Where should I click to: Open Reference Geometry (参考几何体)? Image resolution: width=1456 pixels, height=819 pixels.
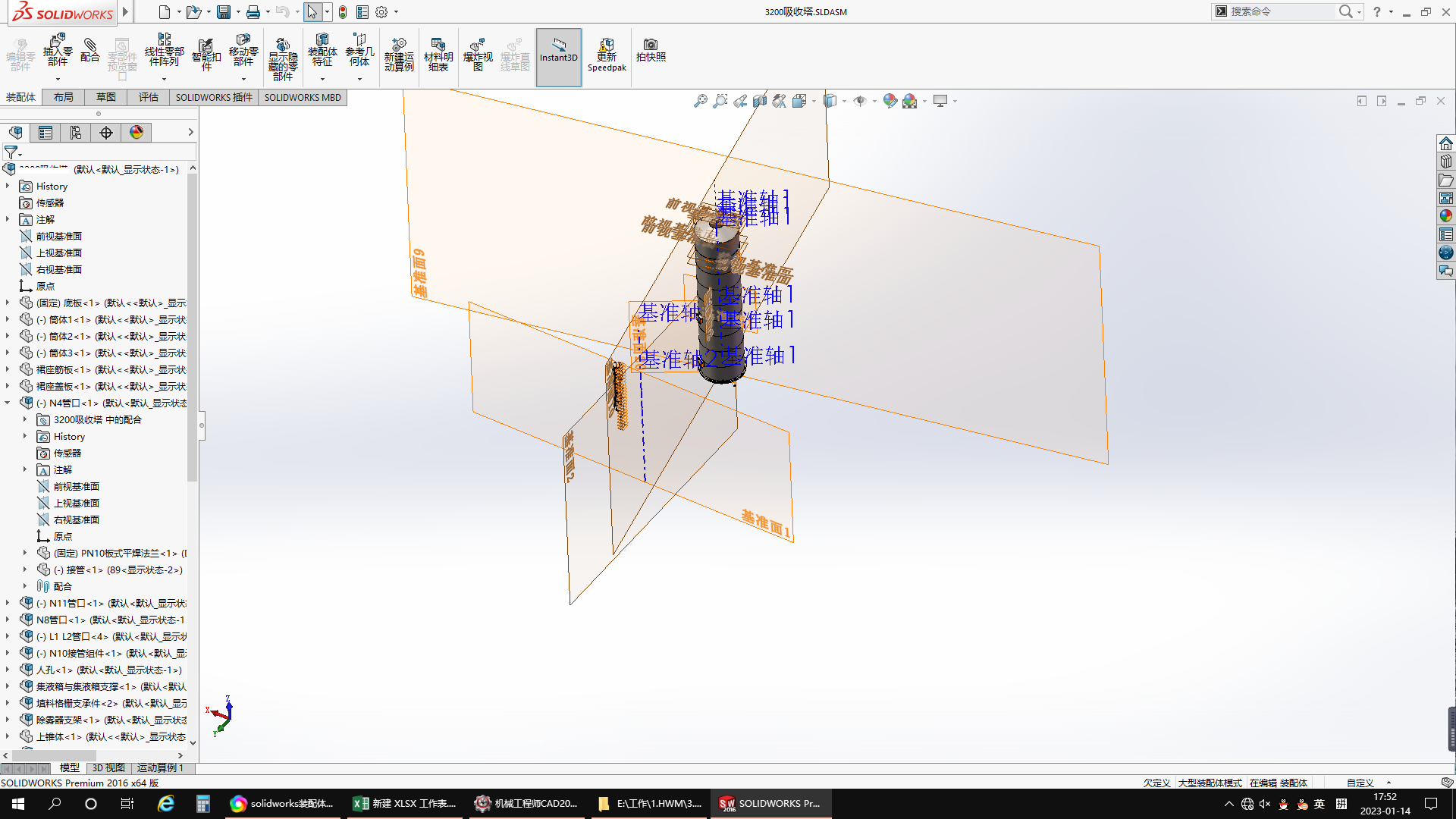pos(359,50)
